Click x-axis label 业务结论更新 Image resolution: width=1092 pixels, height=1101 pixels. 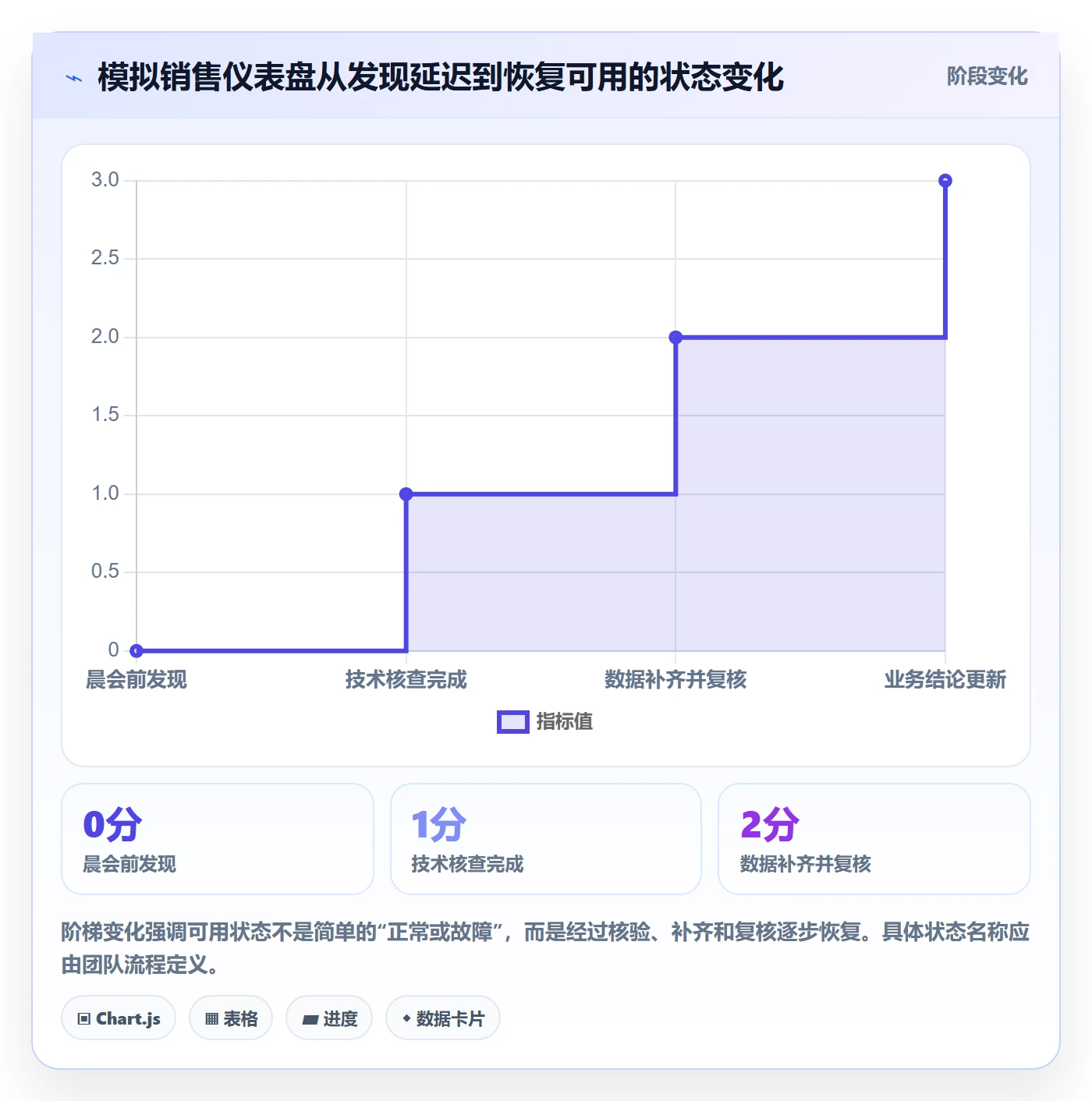click(945, 679)
